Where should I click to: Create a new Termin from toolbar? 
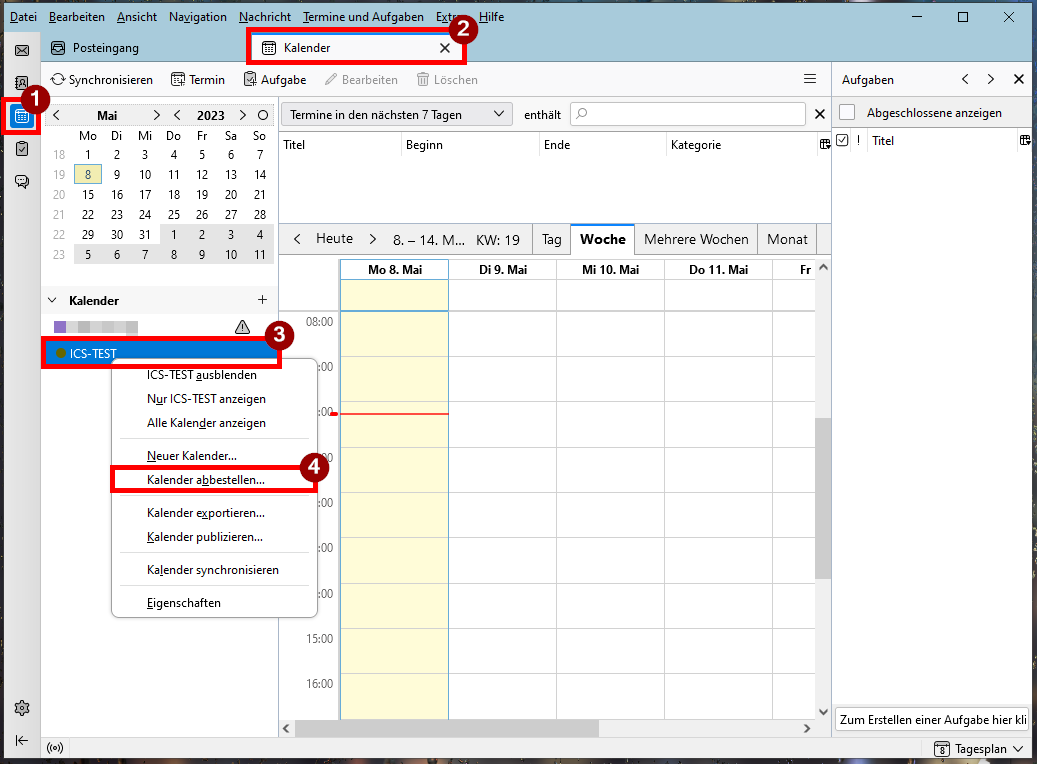198,79
